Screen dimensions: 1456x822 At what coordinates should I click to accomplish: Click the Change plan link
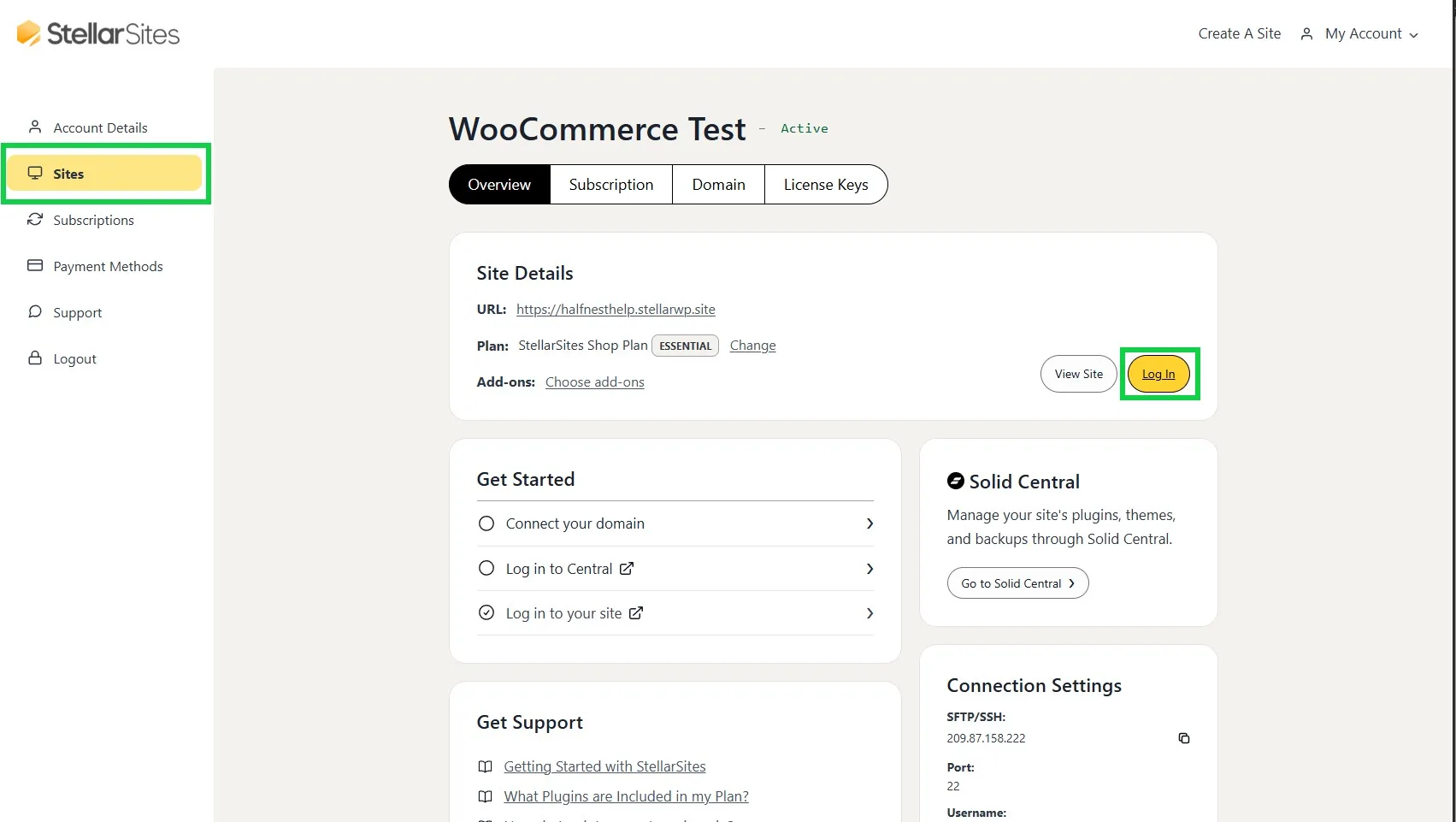click(752, 345)
